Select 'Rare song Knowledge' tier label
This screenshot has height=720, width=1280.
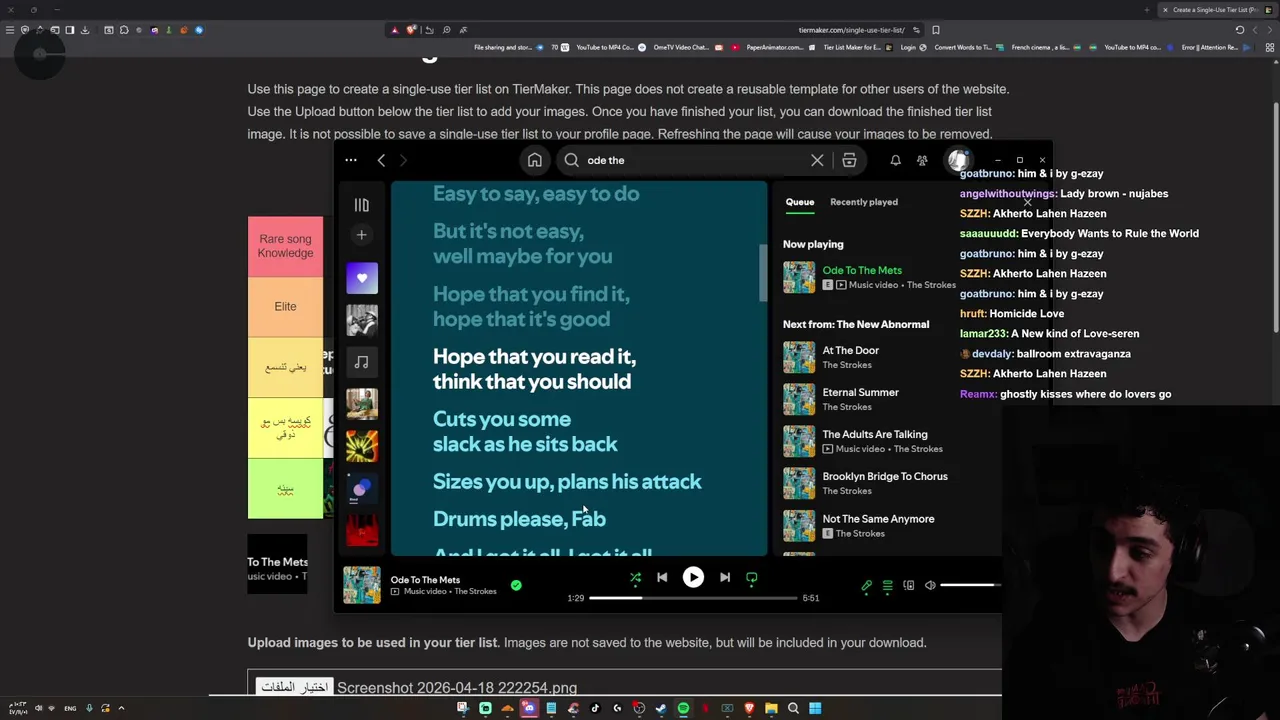pyautogui.click(x=285, y=246)
